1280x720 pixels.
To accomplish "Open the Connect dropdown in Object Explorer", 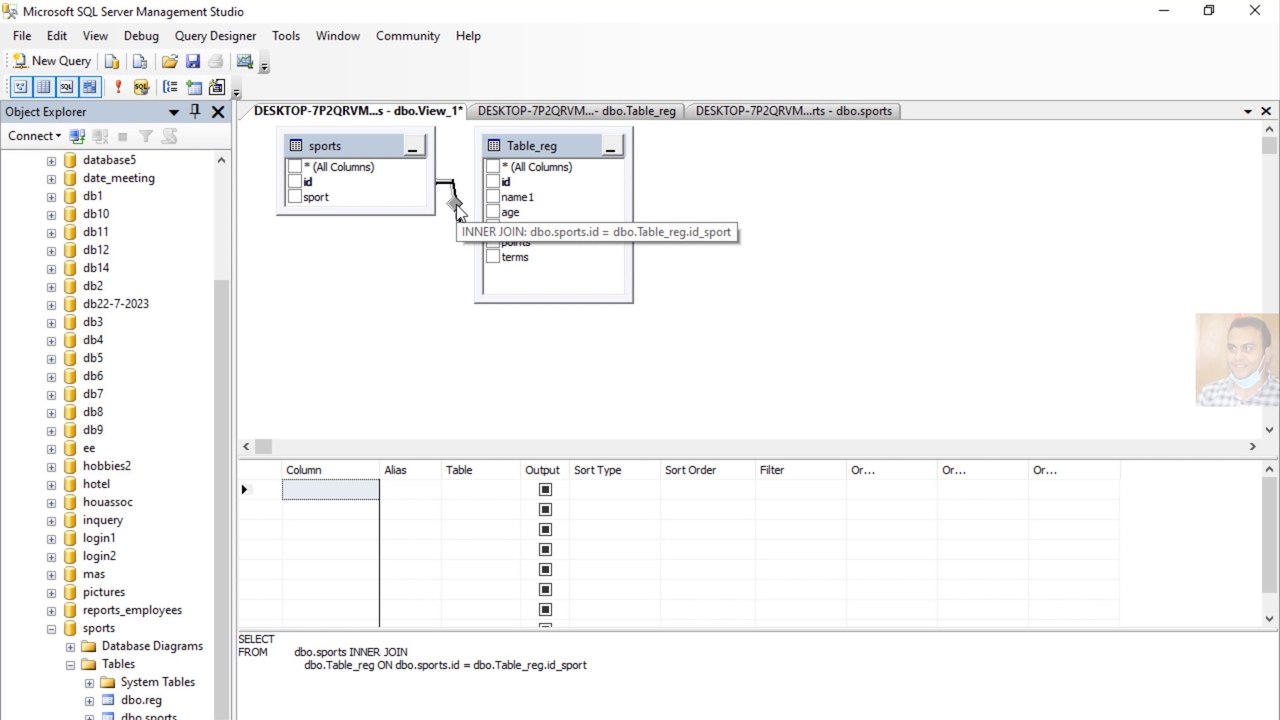I will point(34,136).
